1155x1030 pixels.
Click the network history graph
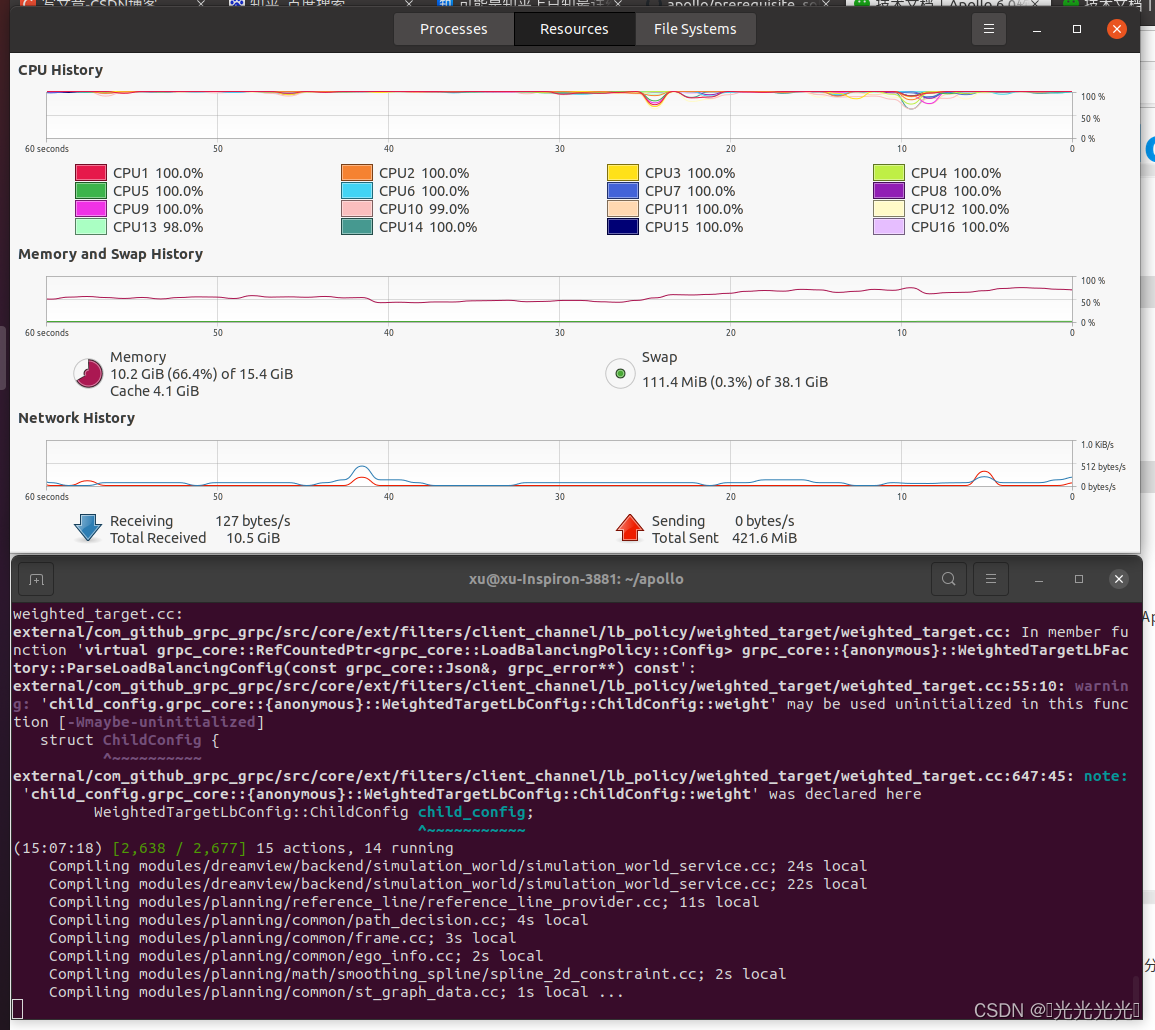(559, 463)
